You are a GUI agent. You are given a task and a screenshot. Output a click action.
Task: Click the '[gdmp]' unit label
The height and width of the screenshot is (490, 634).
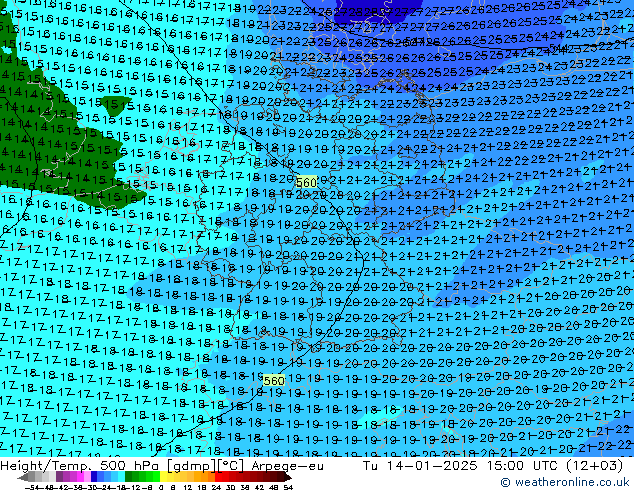pos(192,466)
